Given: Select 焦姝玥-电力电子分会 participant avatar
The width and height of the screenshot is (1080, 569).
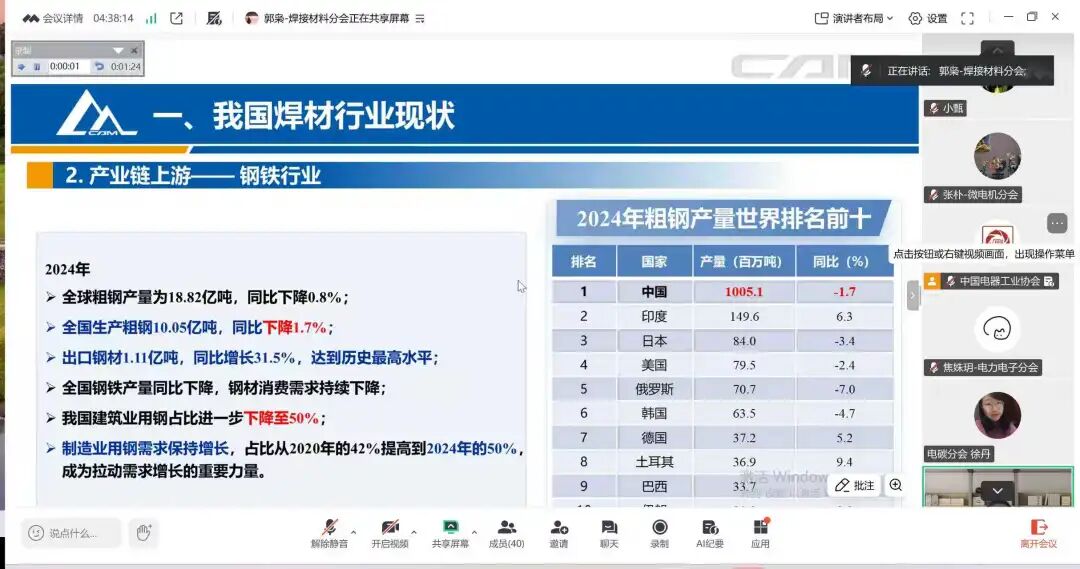Looking at the screenshot, I should pos(997,329).
